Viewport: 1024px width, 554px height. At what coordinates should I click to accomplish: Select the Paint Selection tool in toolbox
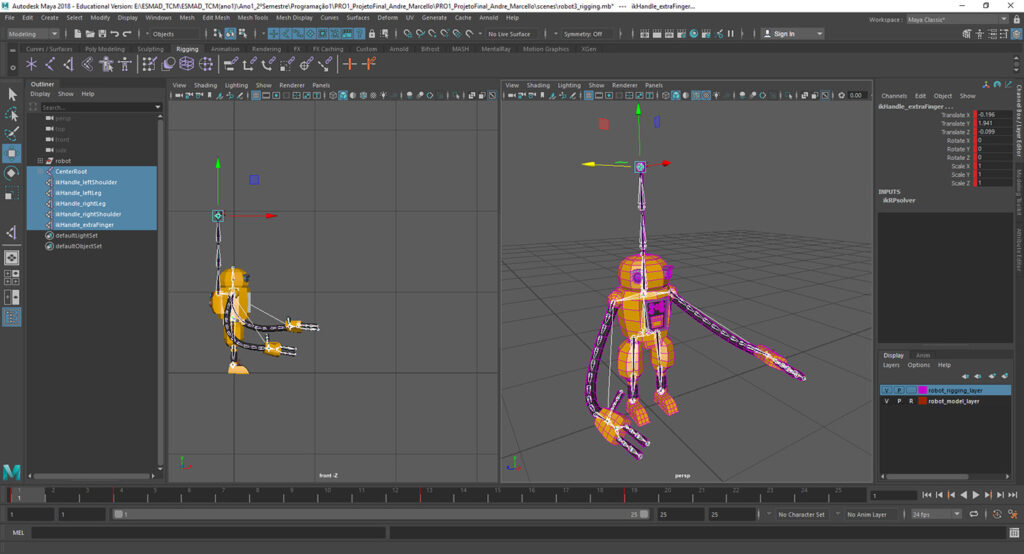[12, 134]
